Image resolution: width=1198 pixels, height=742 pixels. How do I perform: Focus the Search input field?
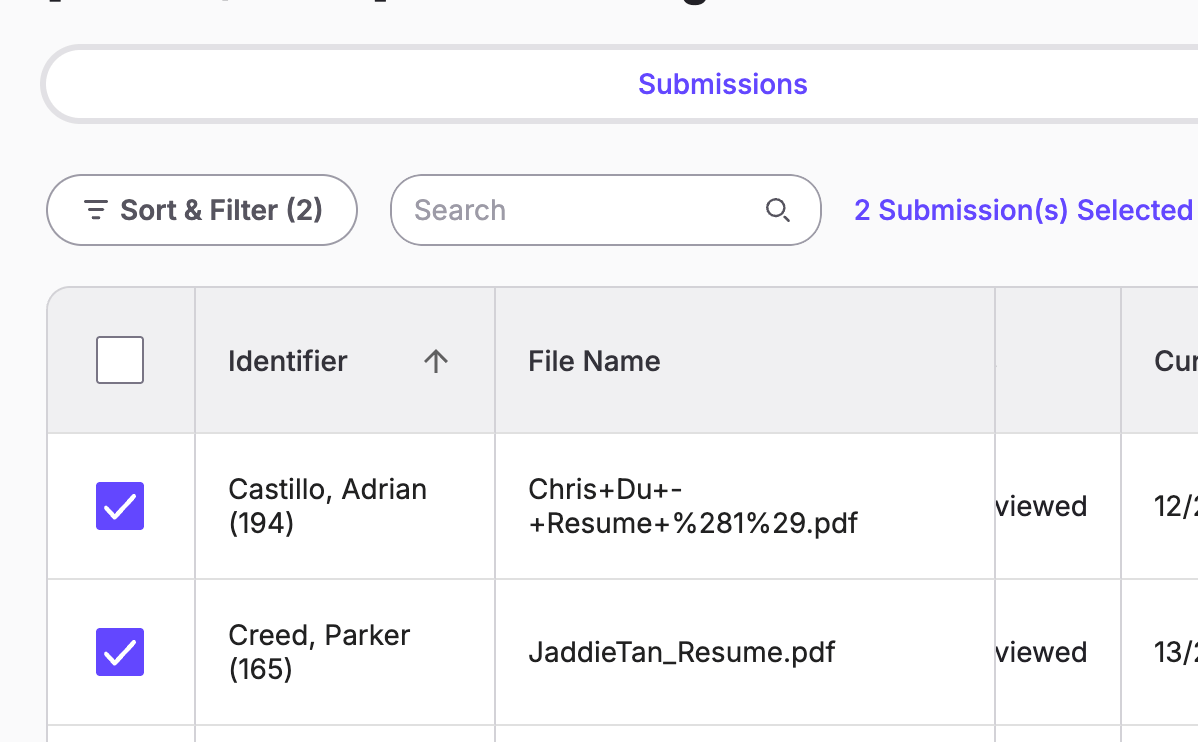coord(606,210)
